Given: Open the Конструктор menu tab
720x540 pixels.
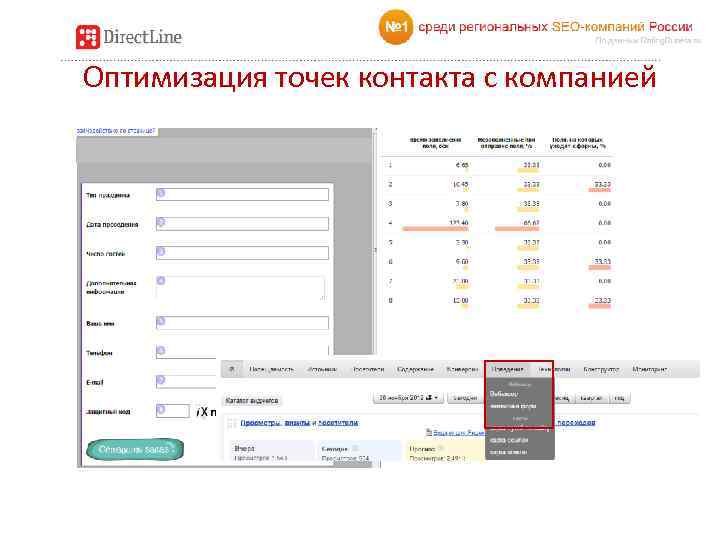Looking at the screenshot, I should point(601,369).
